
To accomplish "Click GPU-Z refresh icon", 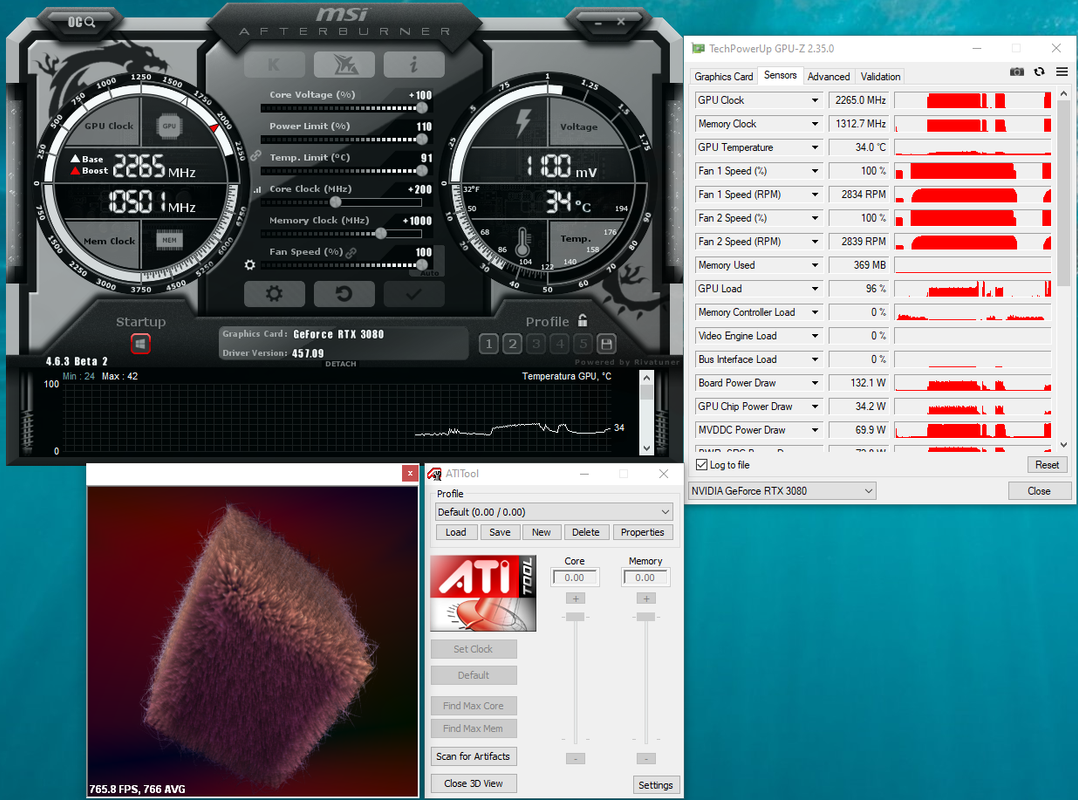I will (1040, 71).
